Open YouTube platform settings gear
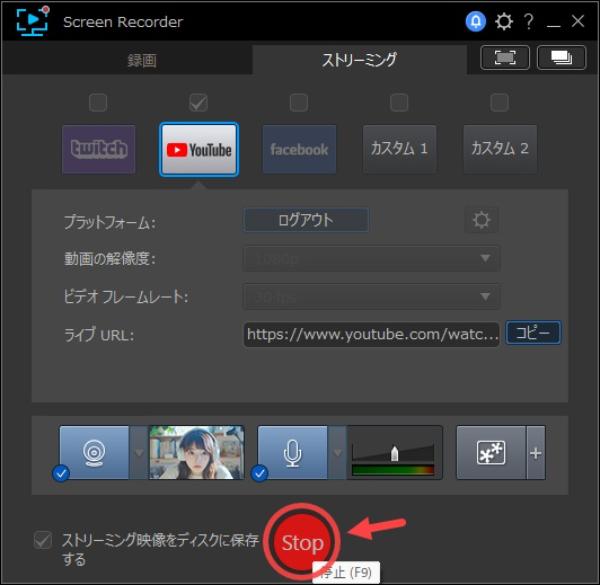The image size is (600, 585). click(x=481, y=220)
